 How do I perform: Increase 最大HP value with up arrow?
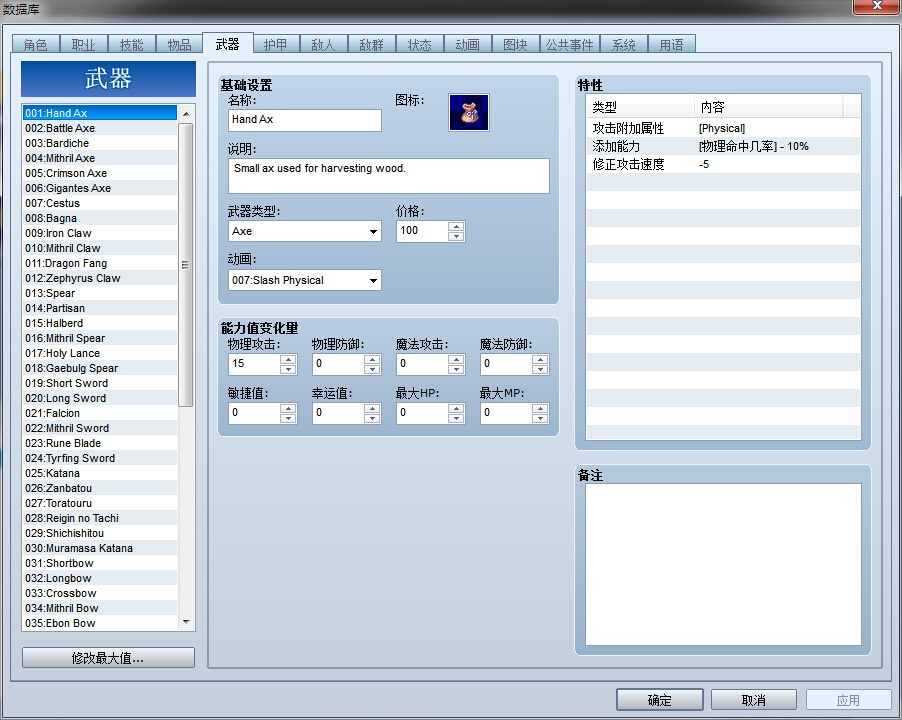456,408
